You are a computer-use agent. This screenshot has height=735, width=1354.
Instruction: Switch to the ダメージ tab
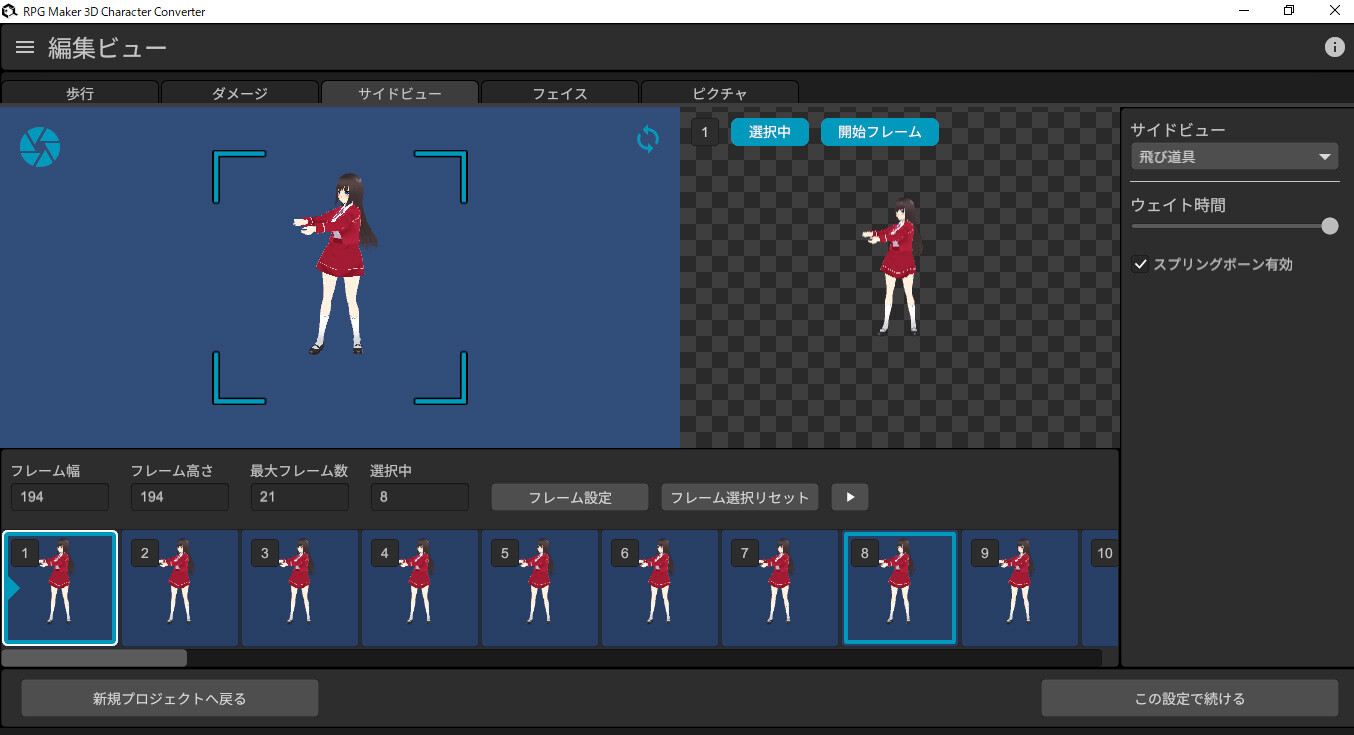pos(240,93)
